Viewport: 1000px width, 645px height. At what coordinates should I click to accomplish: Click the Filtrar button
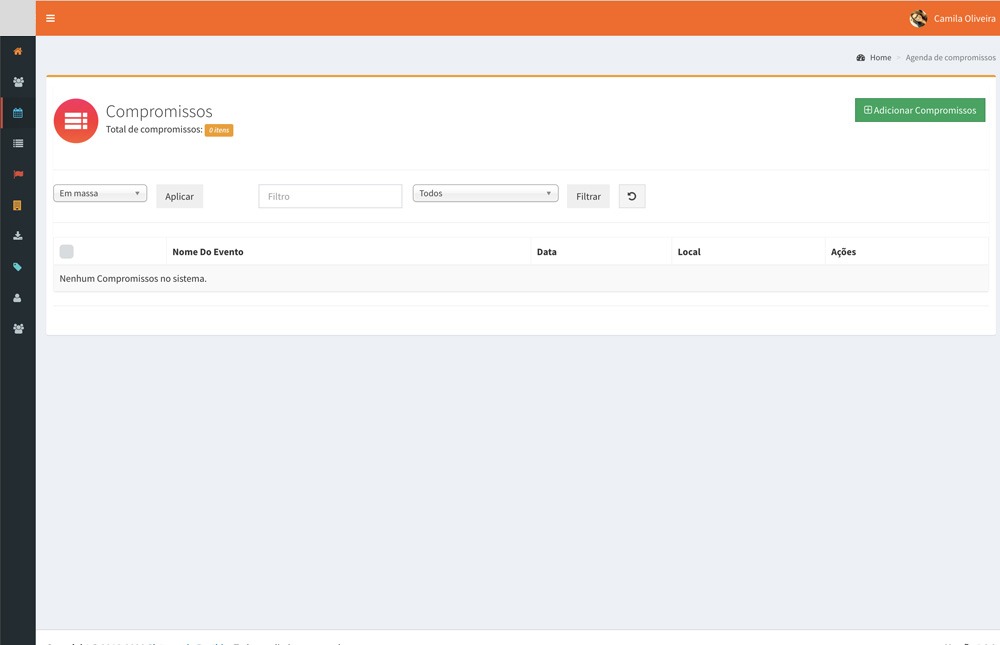pos(588,196)
